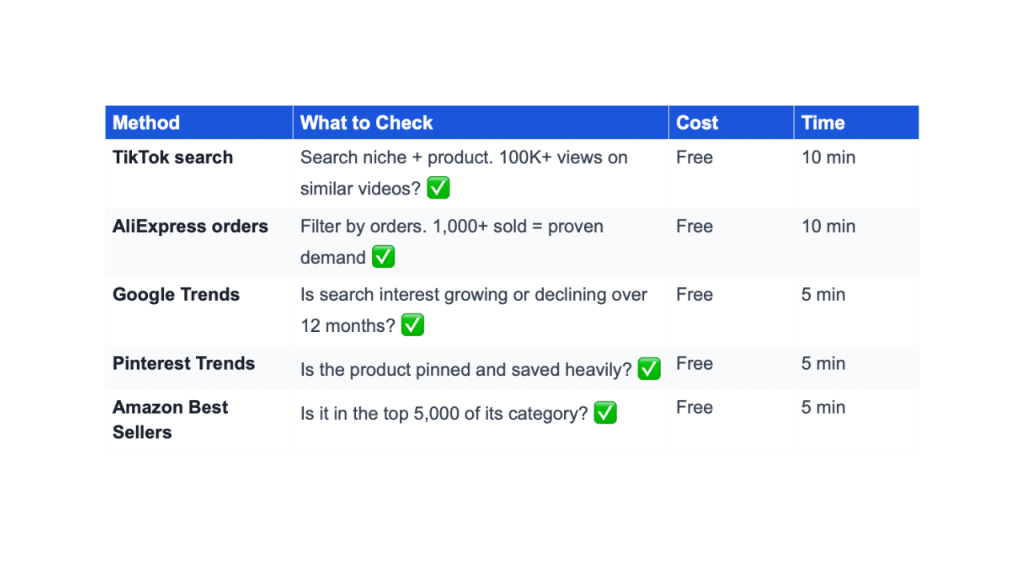This screenshot has width=1024, height=576.
Task: Click '5 min' time in Google Trends row
Action: pos(823,295)
